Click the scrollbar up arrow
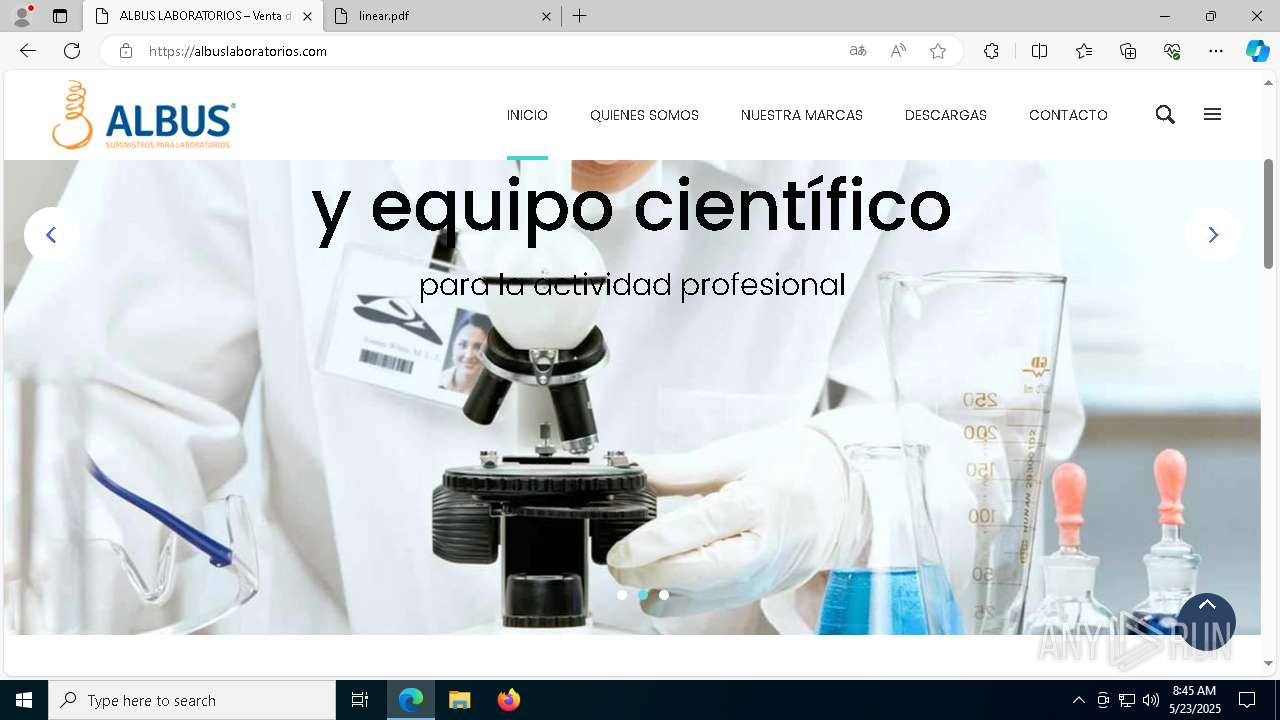 [1269, 81]
